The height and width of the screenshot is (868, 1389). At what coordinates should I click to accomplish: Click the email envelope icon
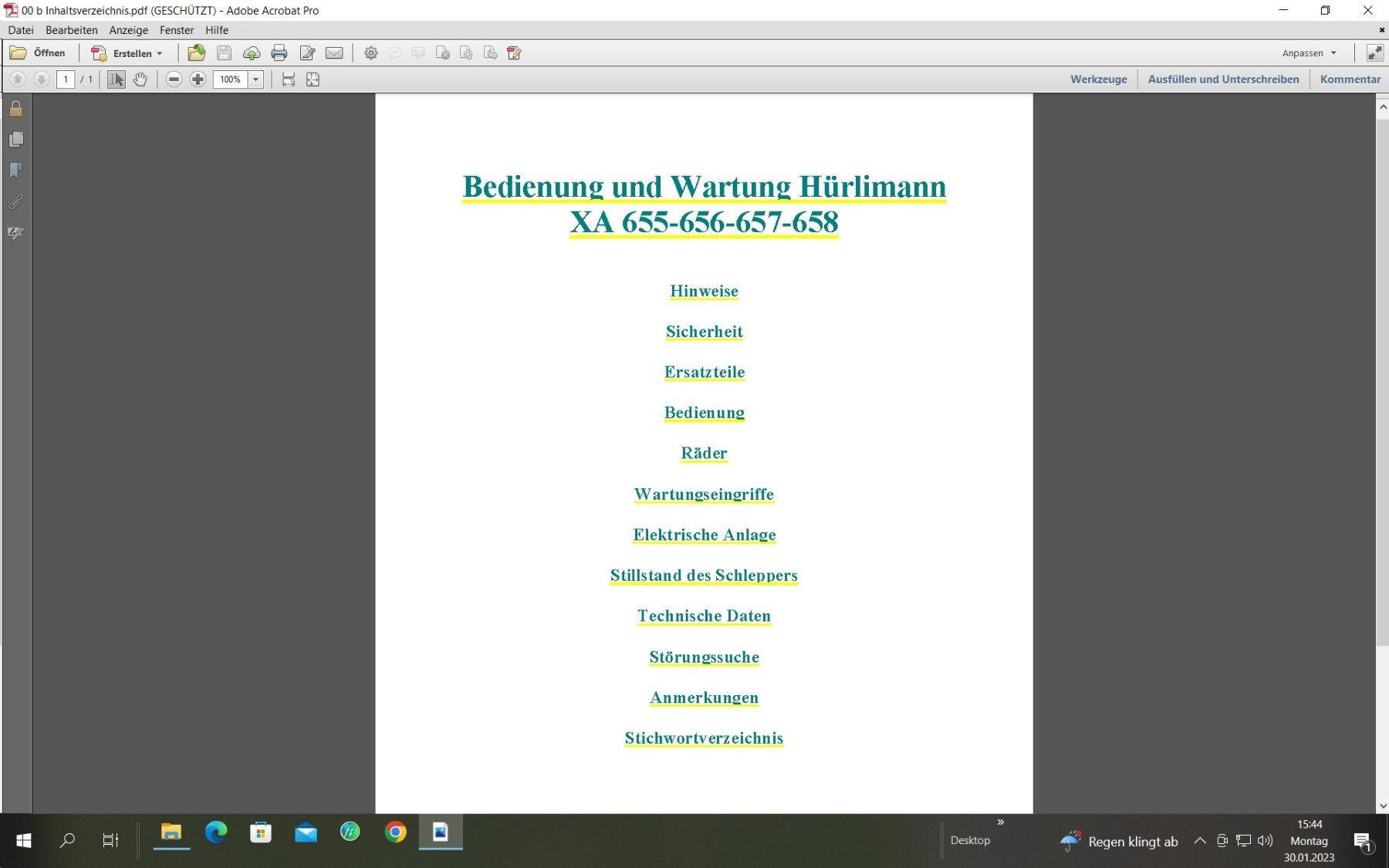[334, 53]
